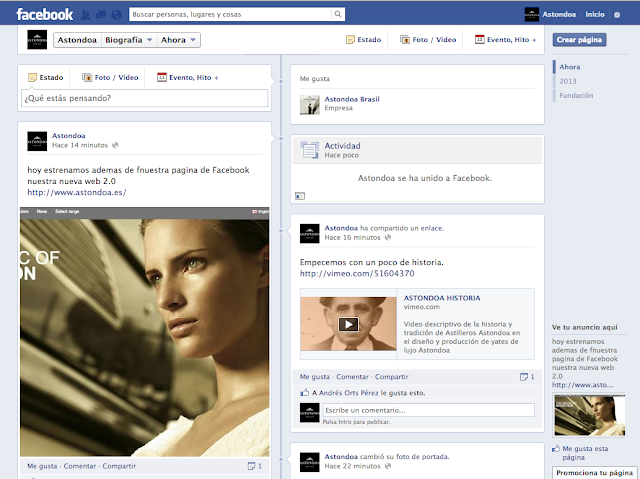Click Actividad section title
The image size is (640, 479).
pyautogui.click(x=342, y=146)
